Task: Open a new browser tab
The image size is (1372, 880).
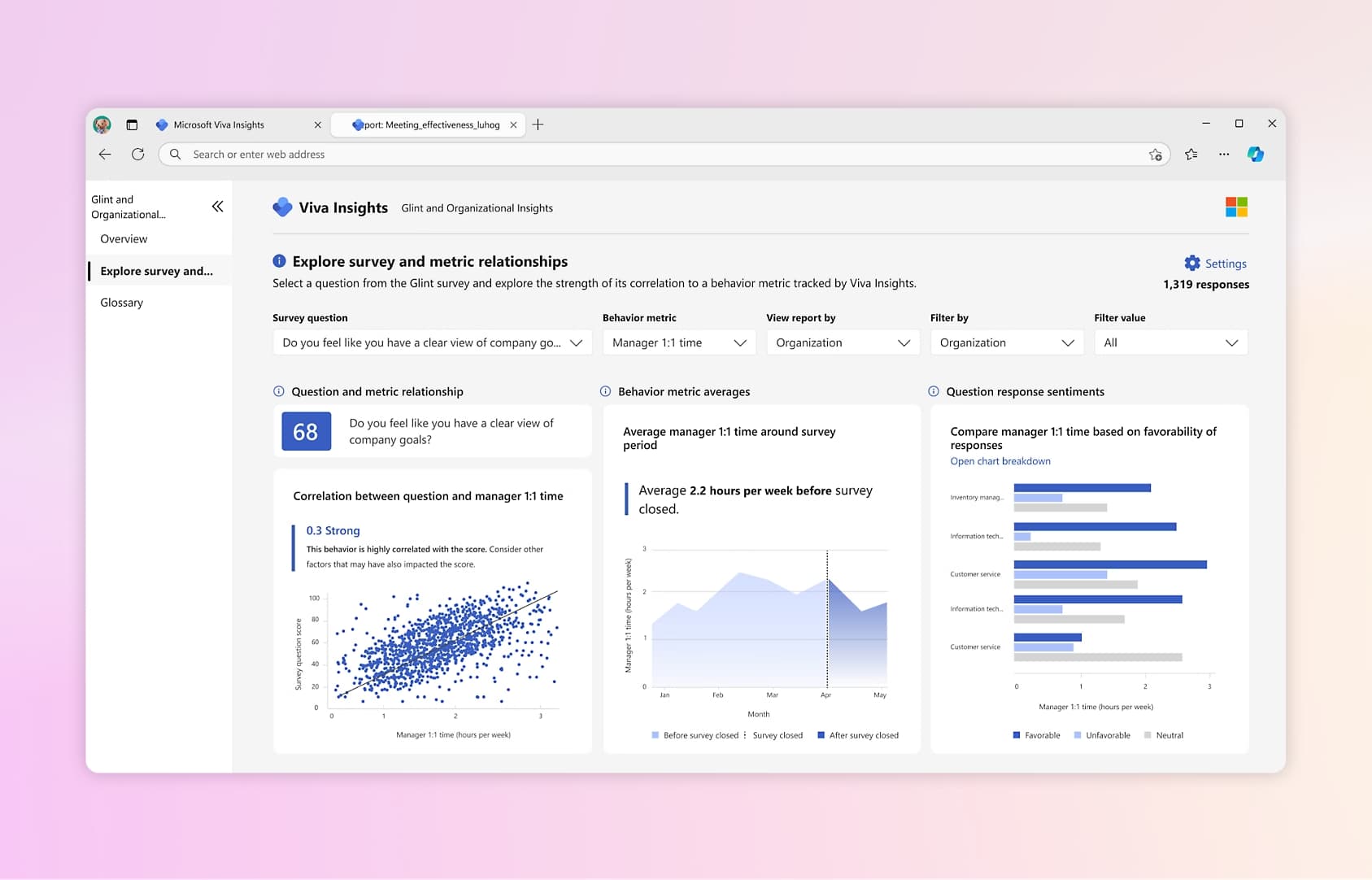Action: (538, 124)
